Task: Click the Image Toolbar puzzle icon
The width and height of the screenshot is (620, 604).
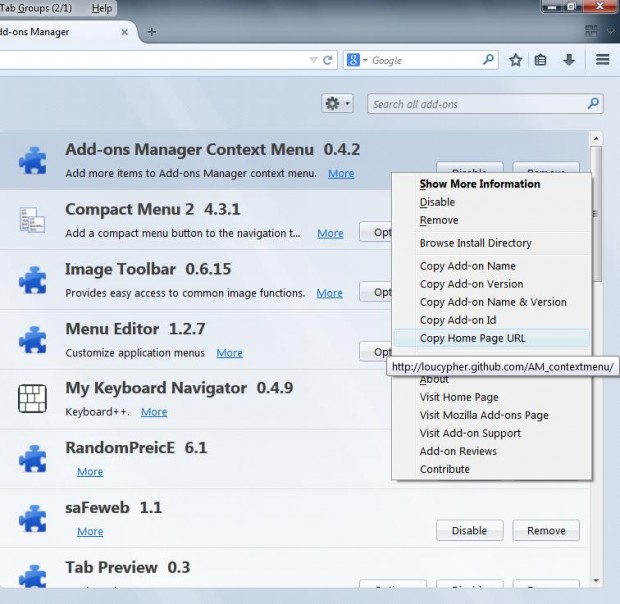Action: (x=32, y=280)
